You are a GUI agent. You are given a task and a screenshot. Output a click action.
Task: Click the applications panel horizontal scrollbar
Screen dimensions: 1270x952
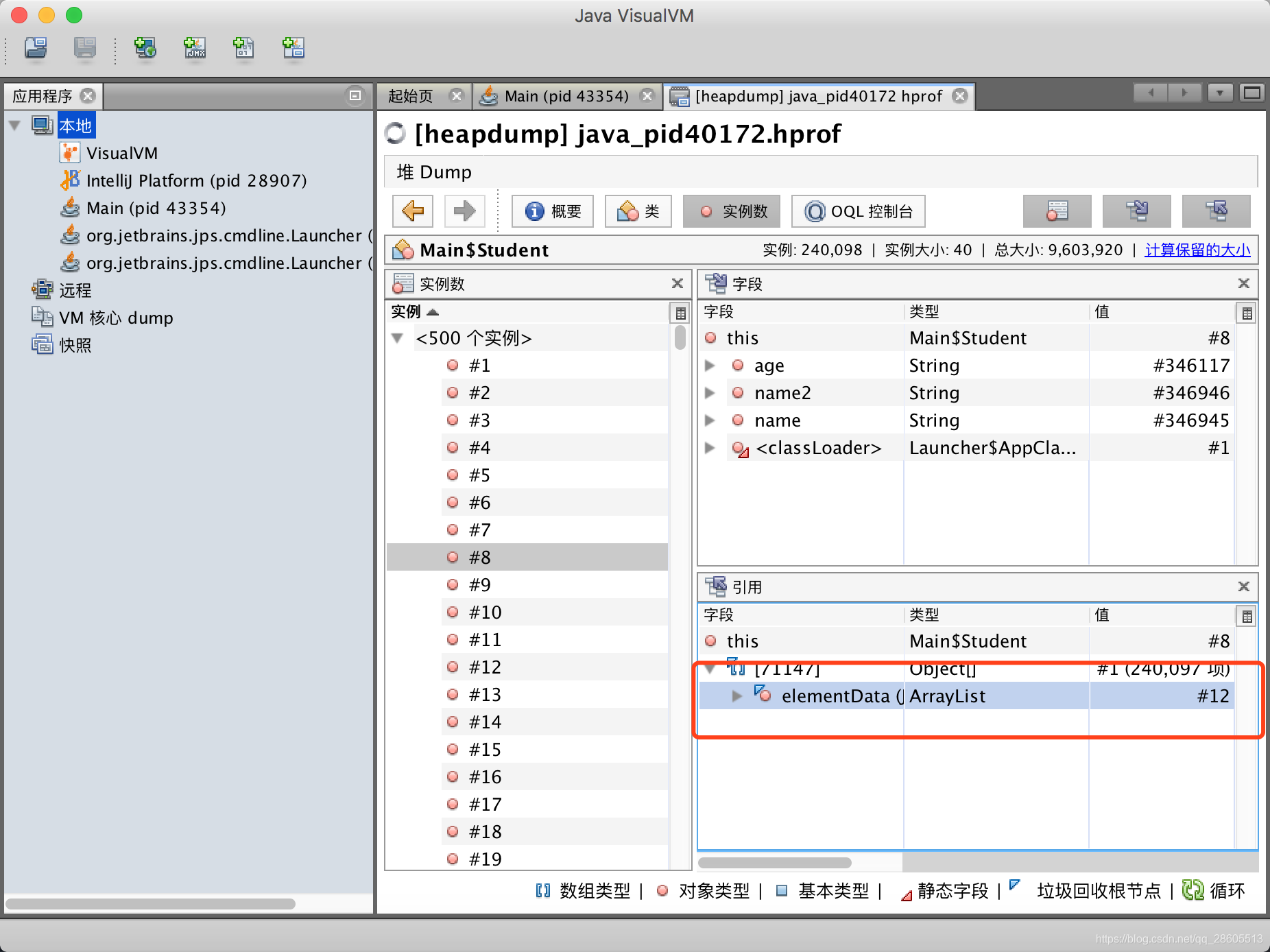[151, 904]
